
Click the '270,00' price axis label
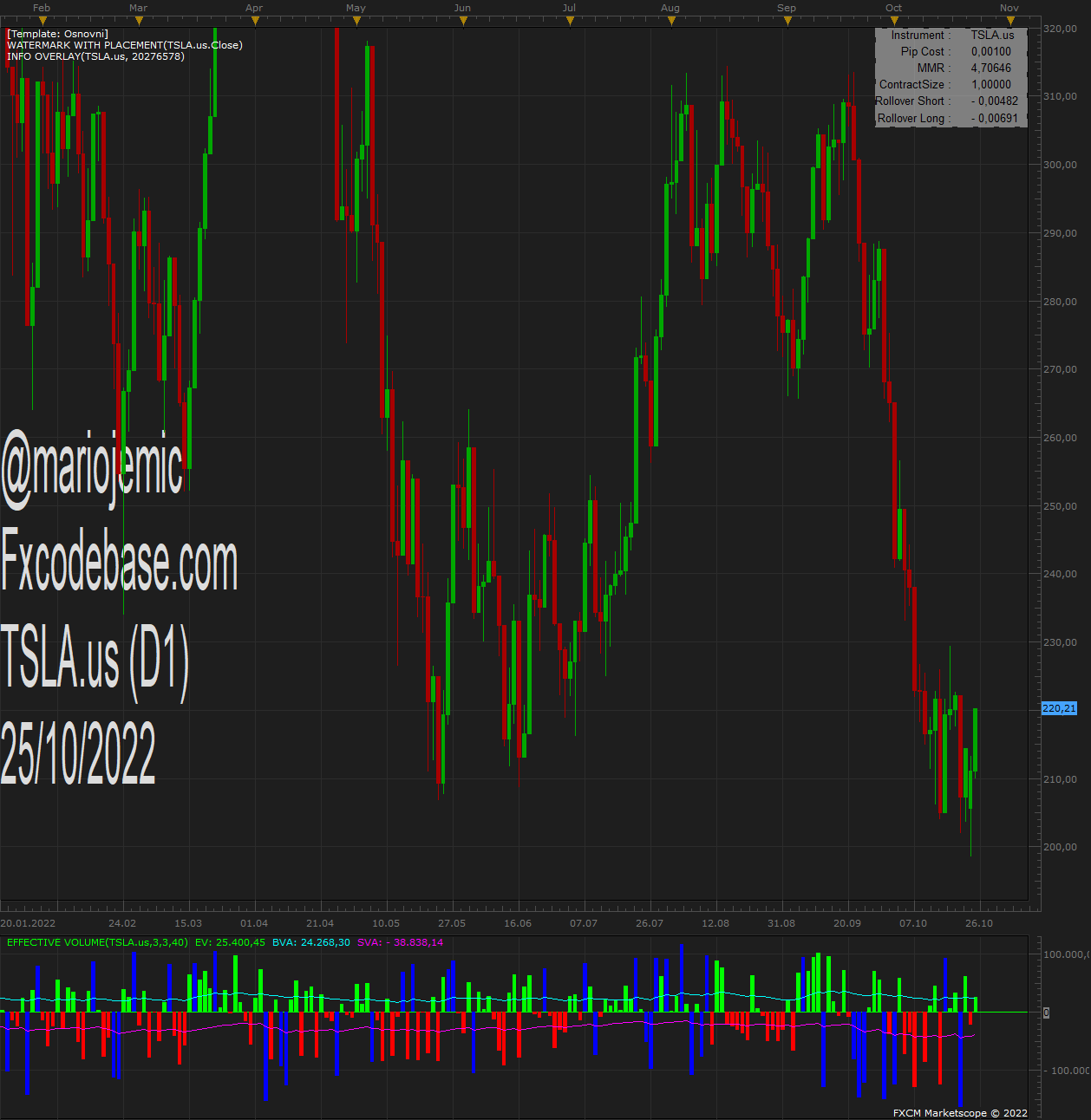(x=1060, y=369)
